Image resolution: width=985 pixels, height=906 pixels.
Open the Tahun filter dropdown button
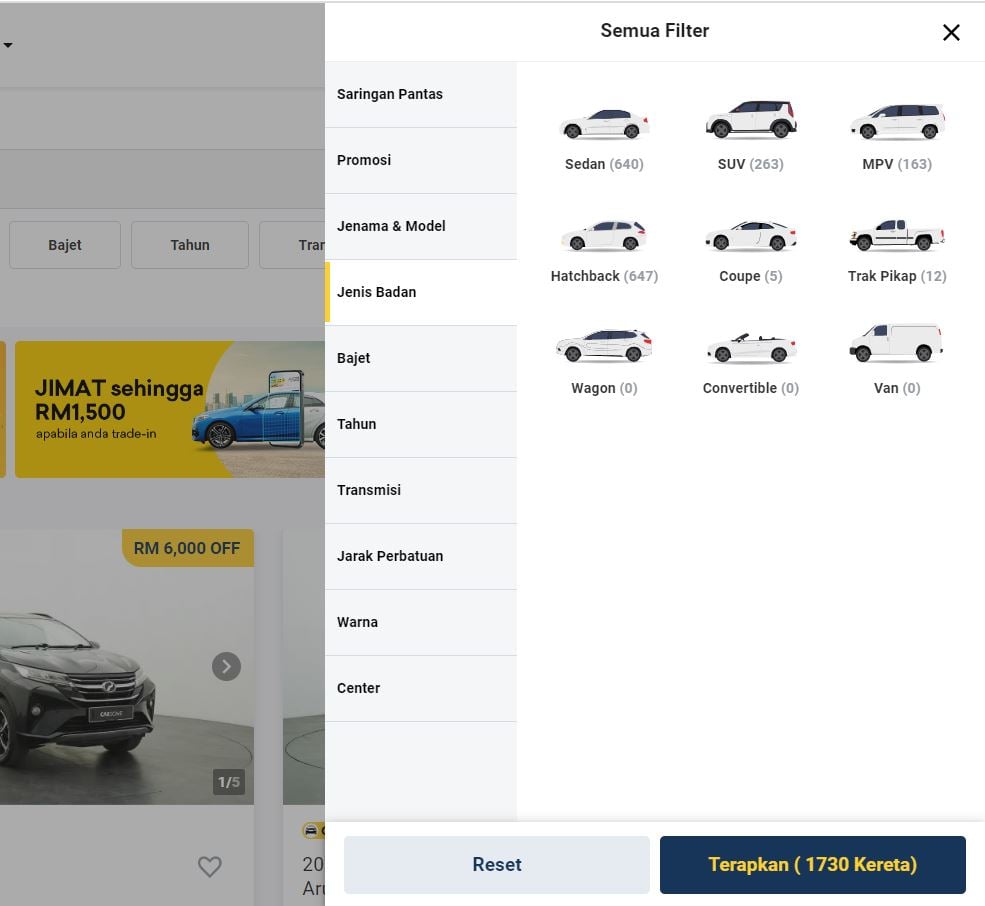point(190,245)
